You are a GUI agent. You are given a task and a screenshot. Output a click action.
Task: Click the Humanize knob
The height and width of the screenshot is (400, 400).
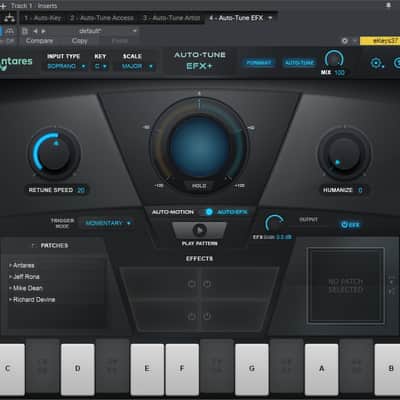pyautogui.click(x=345, y=154)
